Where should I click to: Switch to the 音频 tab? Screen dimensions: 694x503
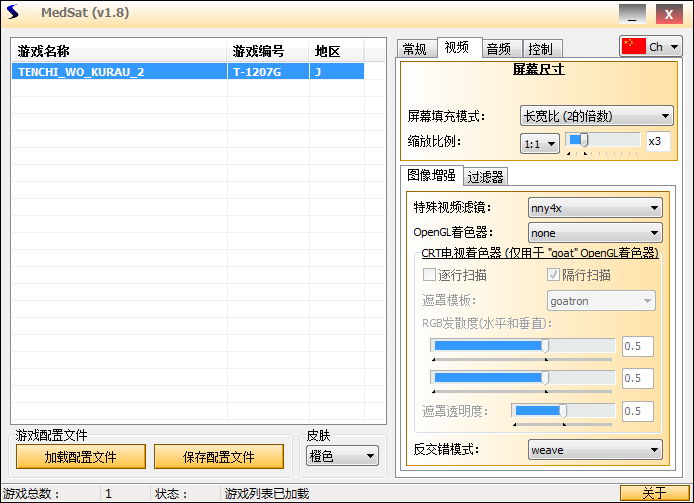coord(498,49)
